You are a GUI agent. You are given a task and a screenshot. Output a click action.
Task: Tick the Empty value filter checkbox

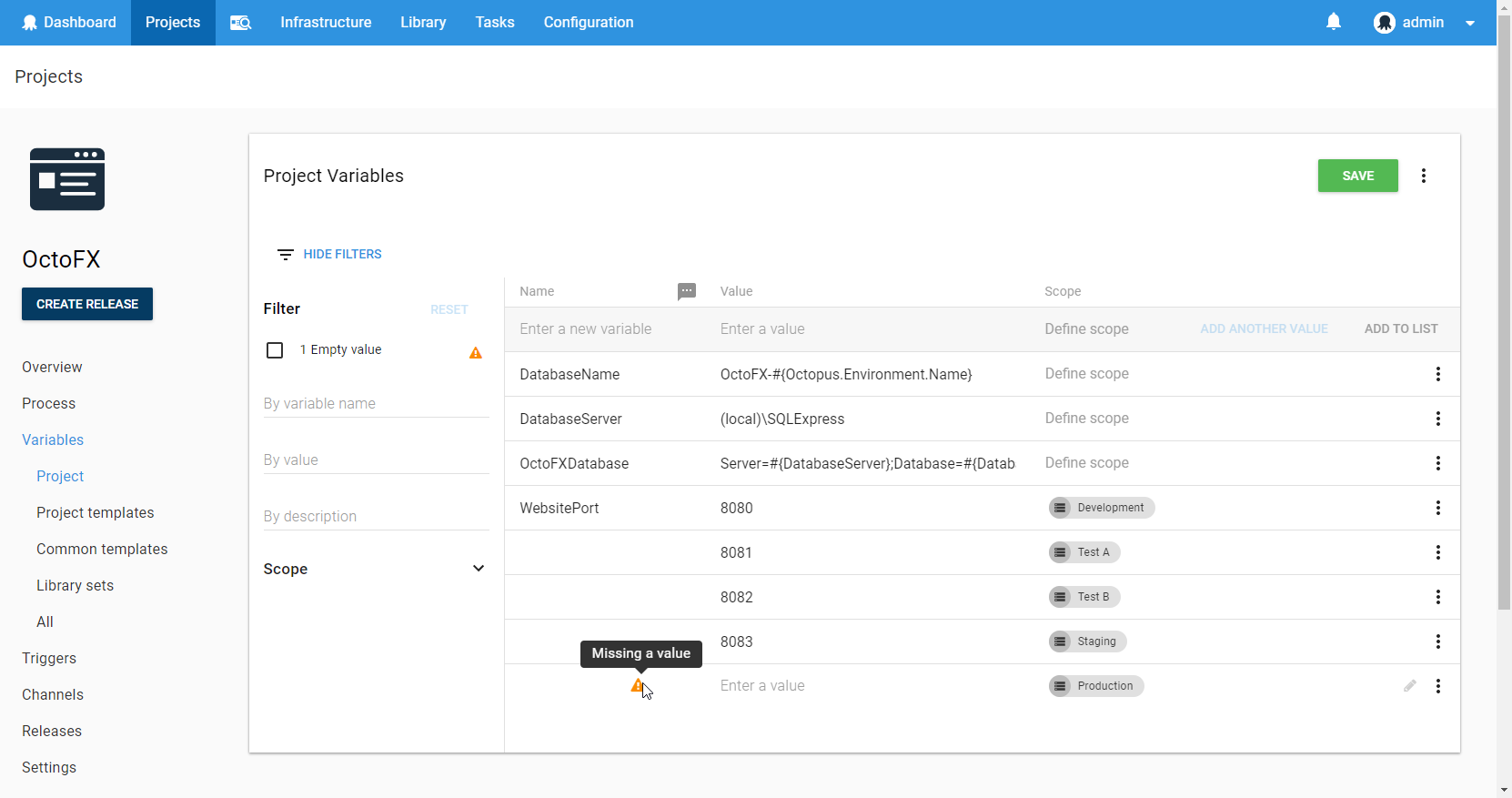[275, 350]
